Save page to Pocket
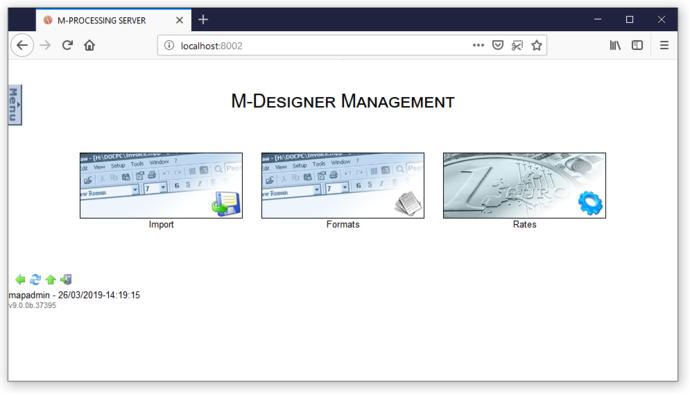Viewport: 690px width, 394px height. [x=498, y=45]
